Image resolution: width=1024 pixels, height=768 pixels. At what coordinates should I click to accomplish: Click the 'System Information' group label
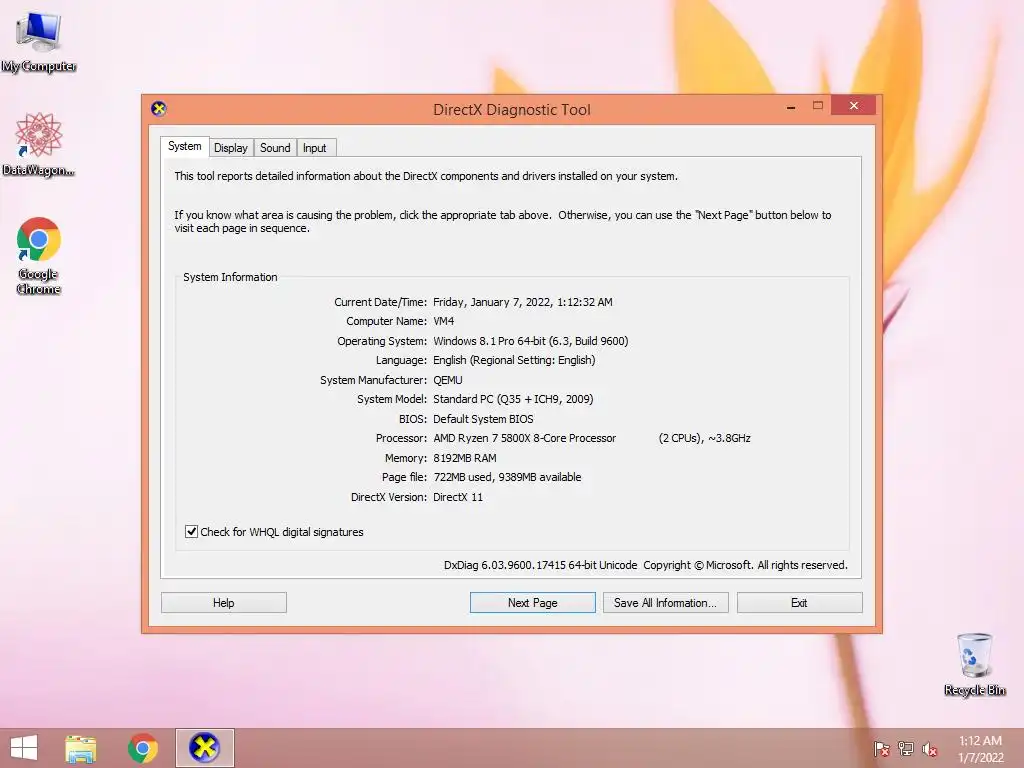click(231, 277)
